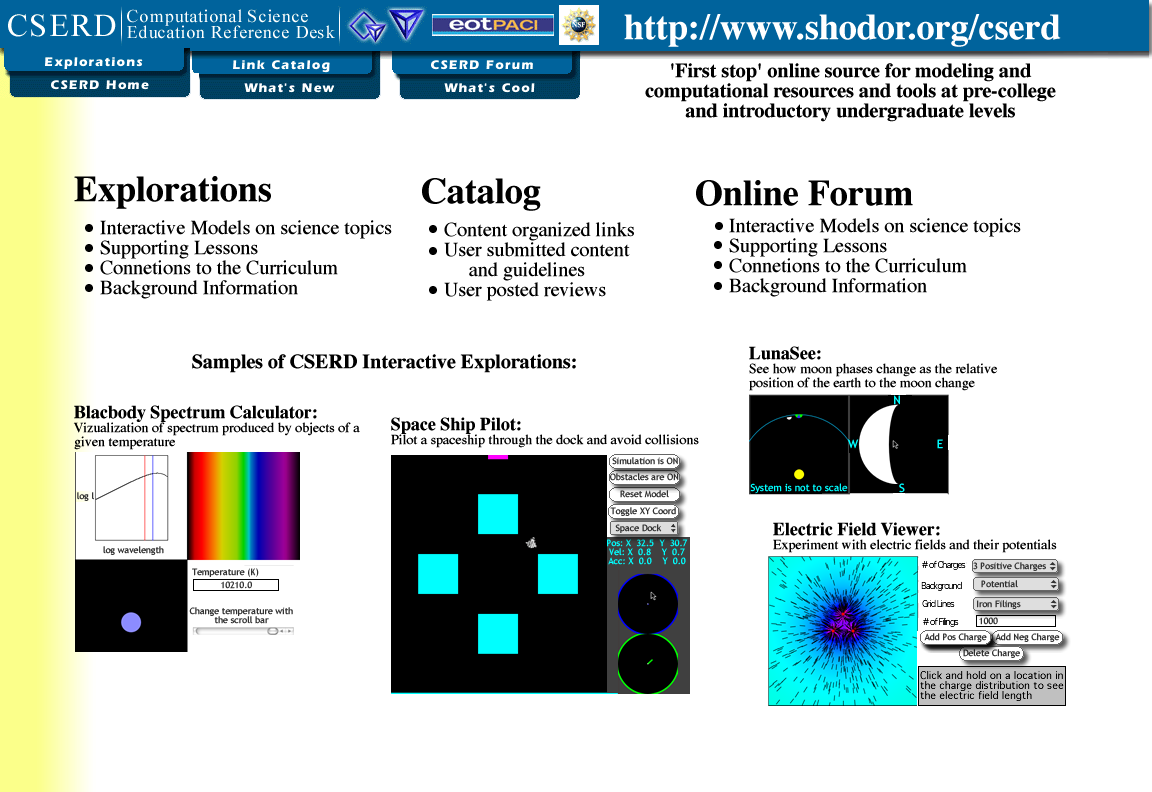Click the rainbow spectrum color display

tap(244, 506)
